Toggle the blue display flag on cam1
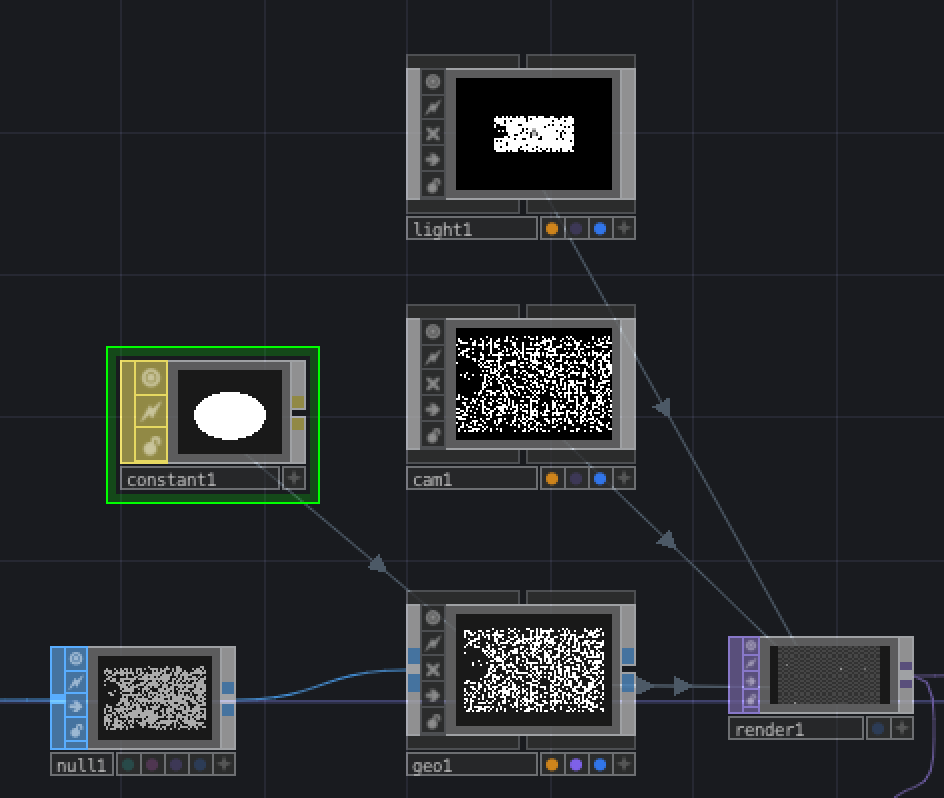Viewport: 944px width, 798px height. 600,479
